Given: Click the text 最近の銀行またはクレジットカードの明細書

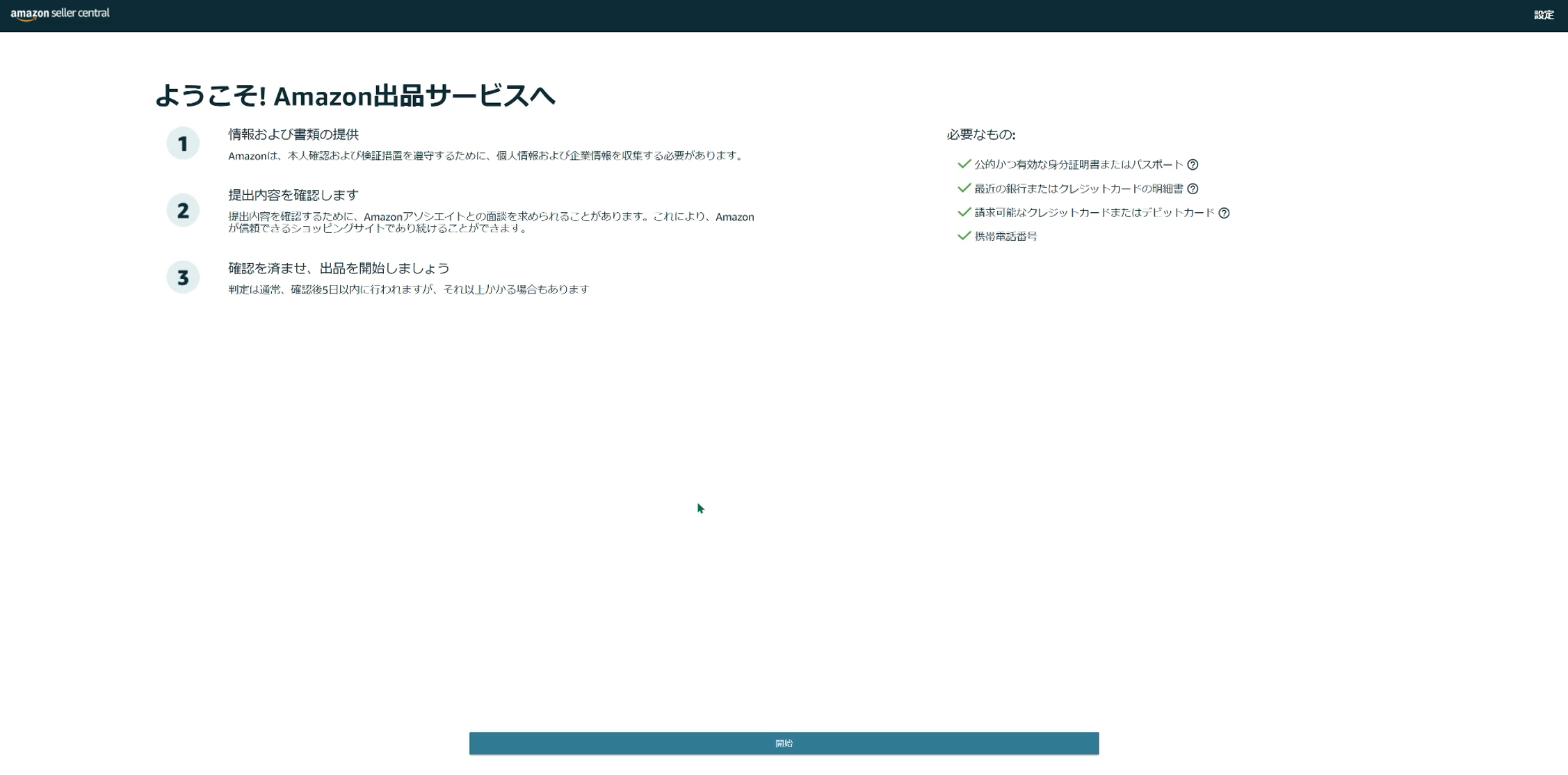Looking at the screenshot, I should (x=1078, y=189).
